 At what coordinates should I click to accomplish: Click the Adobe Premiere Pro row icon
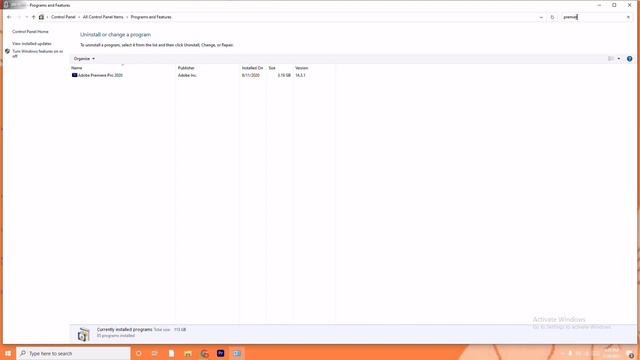click(x=74, y=75)
